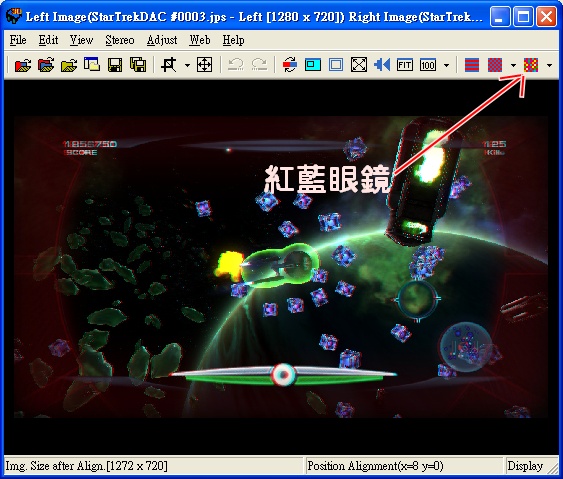563x479 pixels.
Task: Expand the dropdown beside the checkerboard mode icon
Action: pos(513,65)
